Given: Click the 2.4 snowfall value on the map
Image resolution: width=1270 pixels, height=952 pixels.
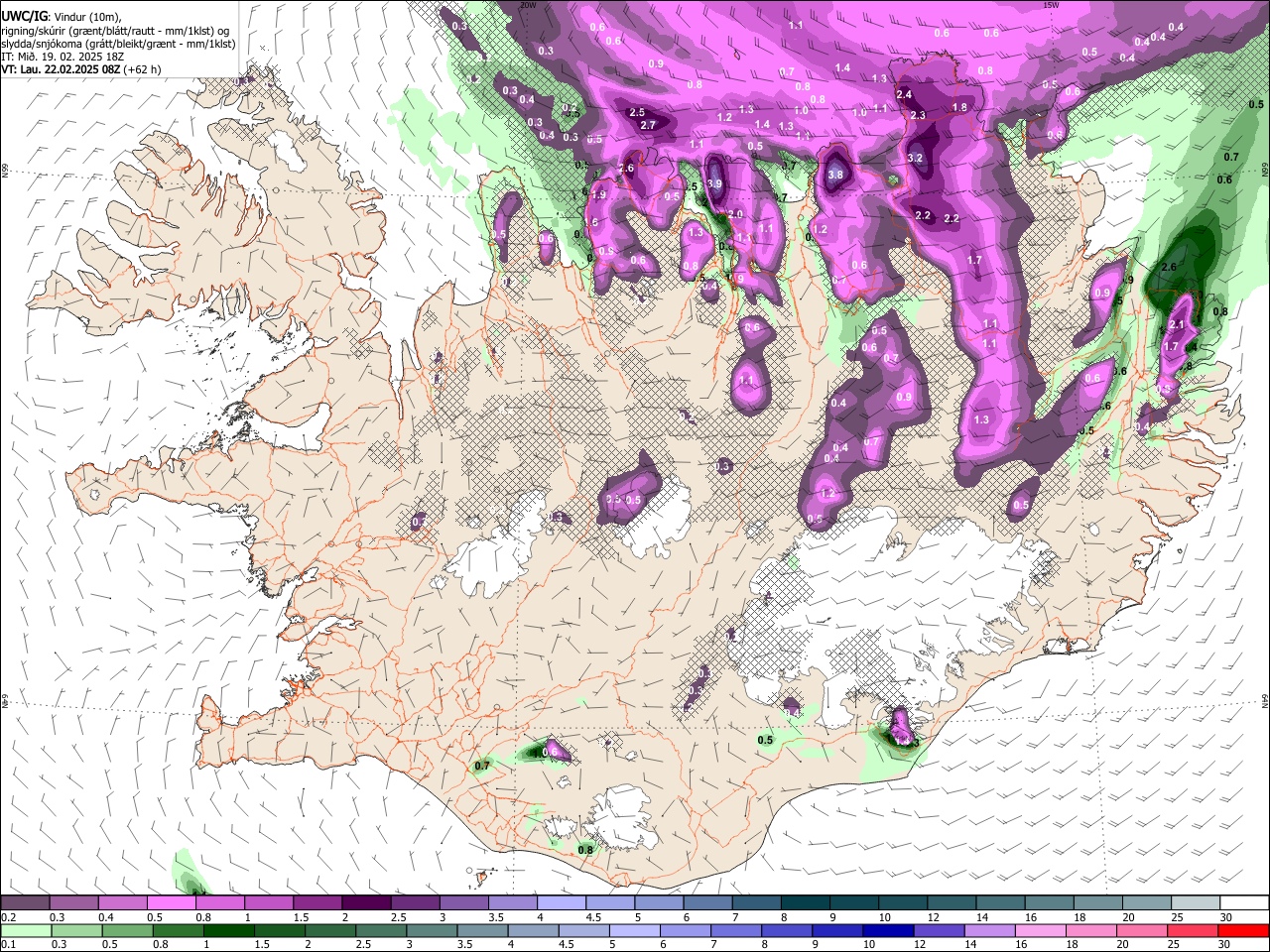Looking at the screenshot, I should click(x=904, y=94).
